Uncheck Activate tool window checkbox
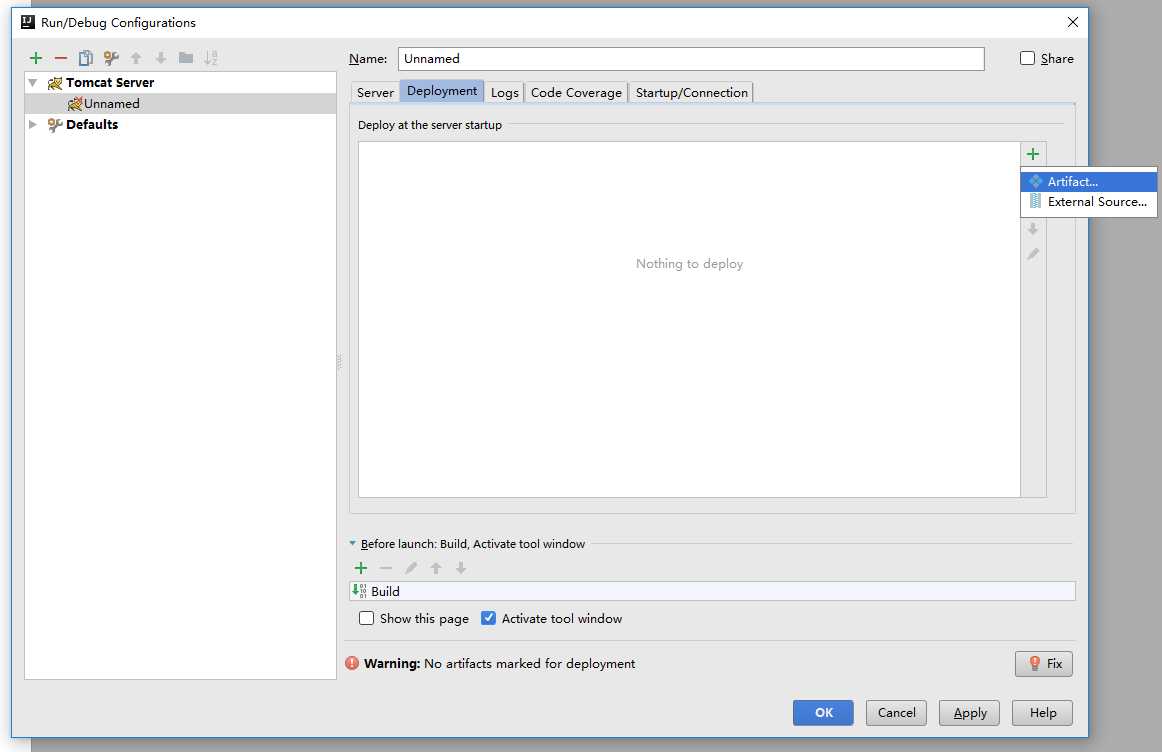The height and width of the screenshot is (752, 1162). coord(488,618)
